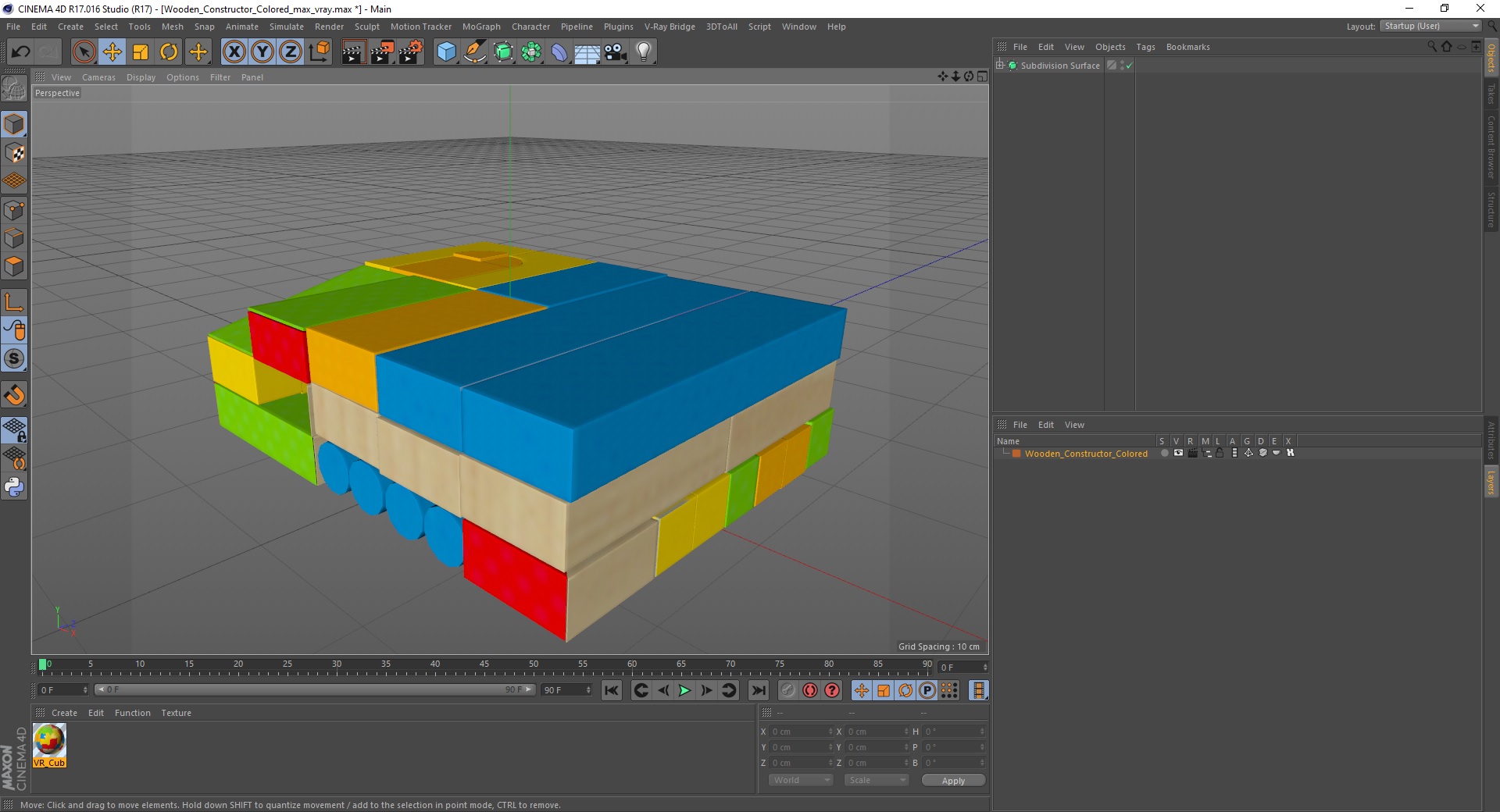The width and height of the screenshot is (1500, 812).
Task: Expand the Subdivision Surface object tree
Action: click(x=999, y=65)
